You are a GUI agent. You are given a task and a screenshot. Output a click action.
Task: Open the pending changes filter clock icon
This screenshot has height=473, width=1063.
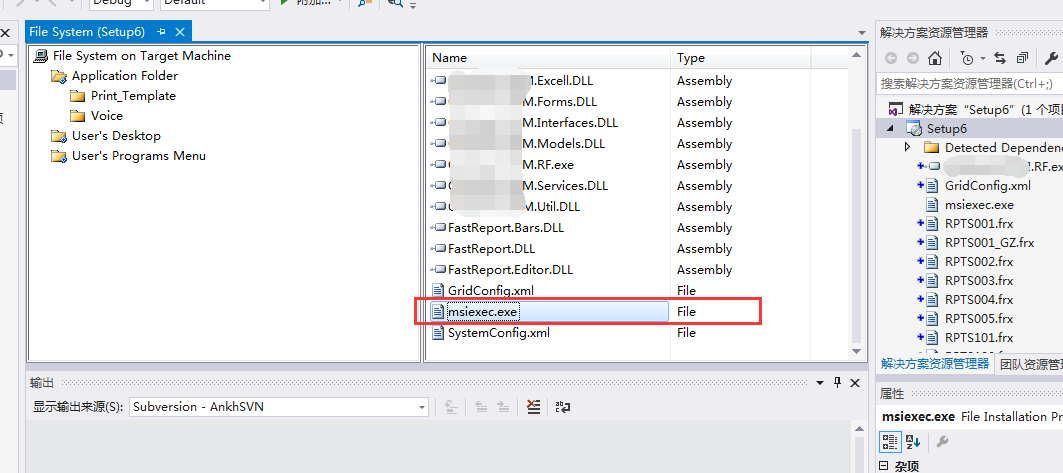[967, 59]
